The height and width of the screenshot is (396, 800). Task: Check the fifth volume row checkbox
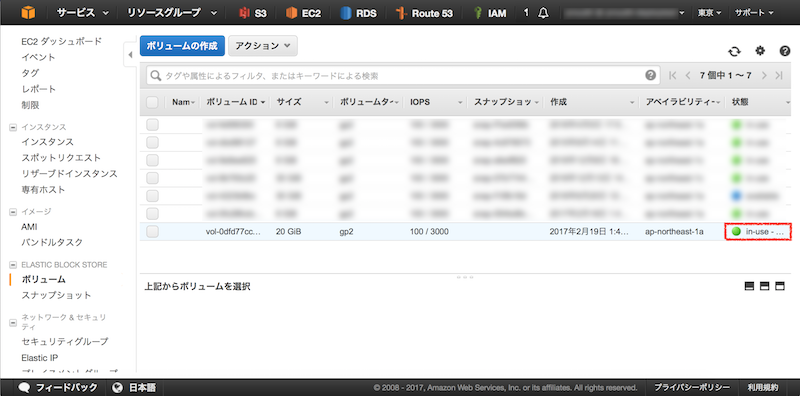(x=152, y=195)
